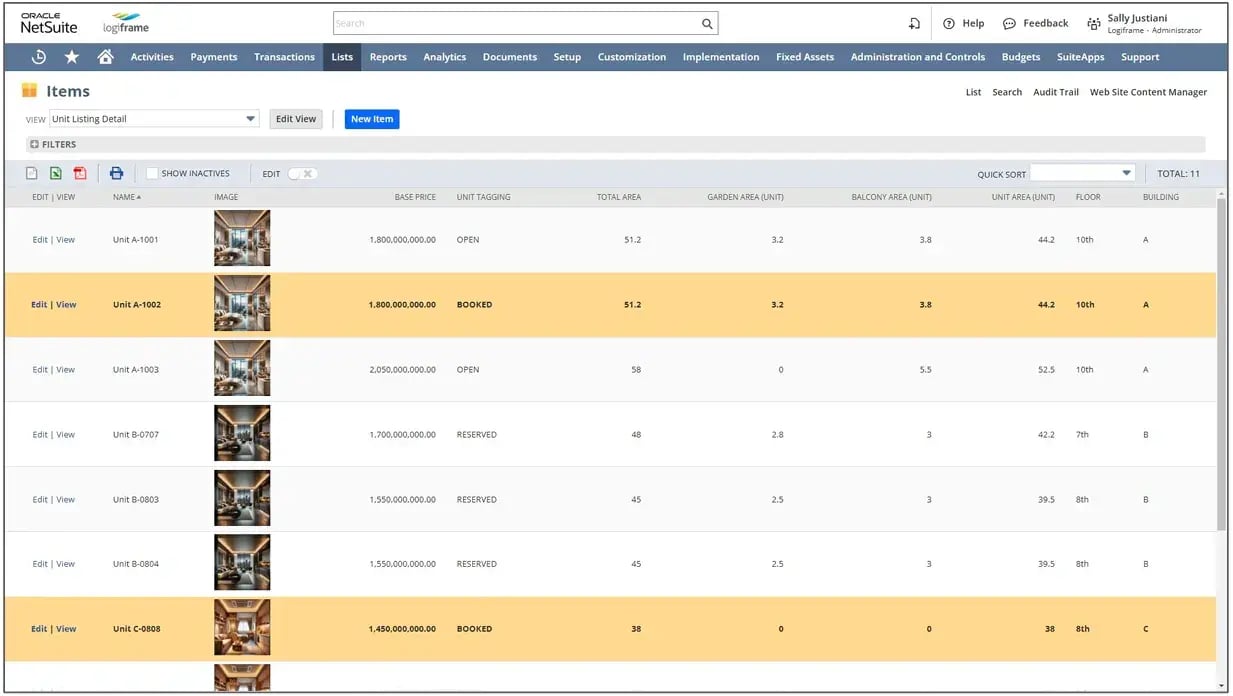Image resolution: width=1233 pixels, height=696 pixels.
Task: Export the list to Excel icon
Action: [56, 173]
